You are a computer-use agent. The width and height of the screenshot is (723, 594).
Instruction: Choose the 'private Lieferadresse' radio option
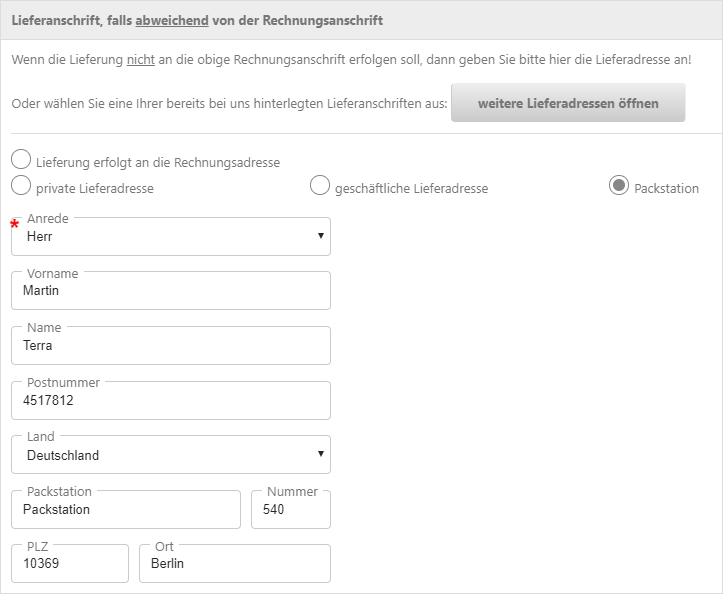21,185
